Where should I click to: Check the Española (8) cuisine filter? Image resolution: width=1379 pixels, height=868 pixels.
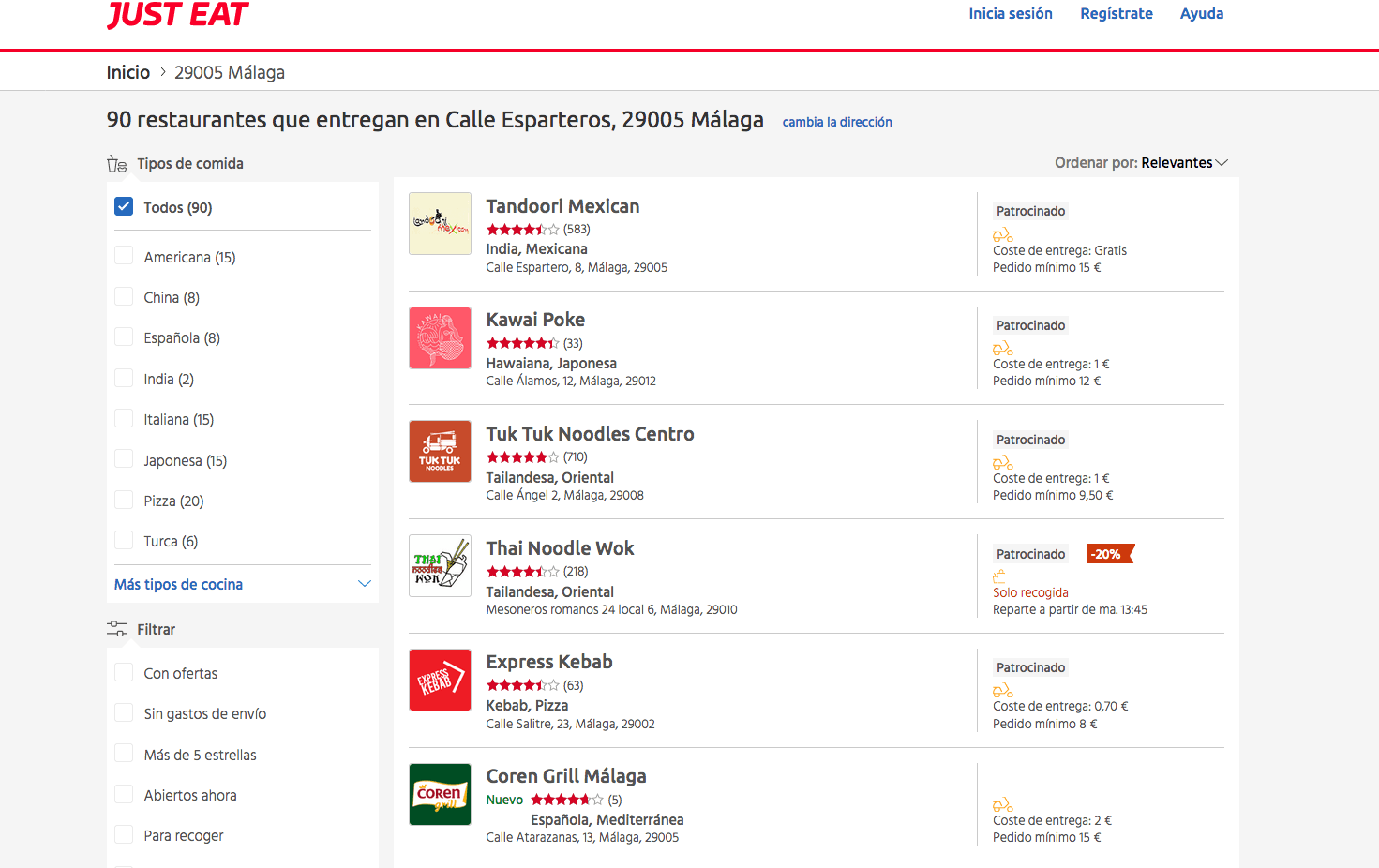(x=124, y=337)
